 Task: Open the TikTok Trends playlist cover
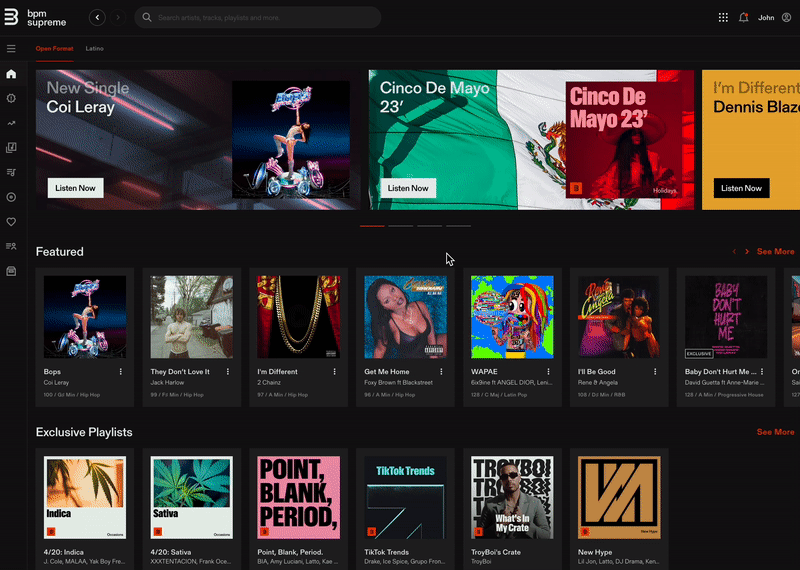(x=406, y=498)
